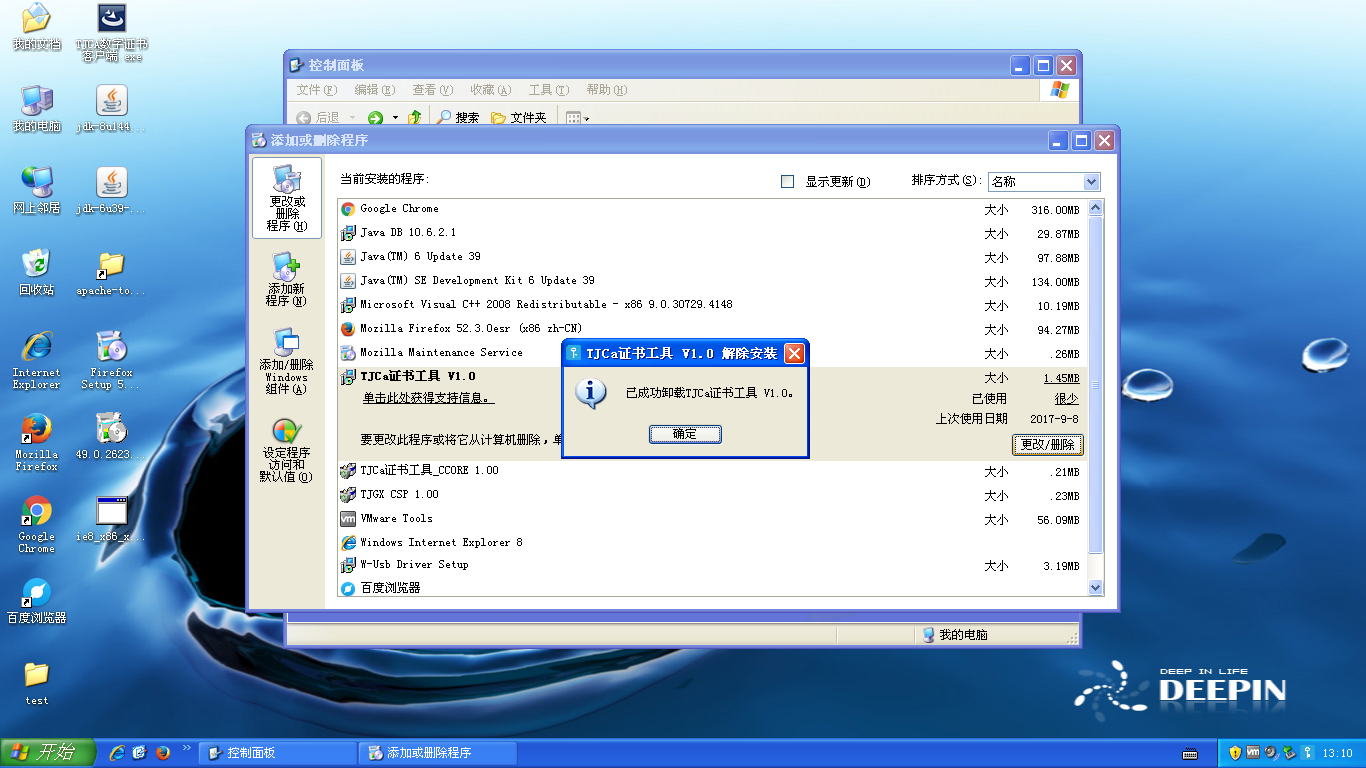Open 工具 menu in 控制面板 window
This screenshot has height=768, width=1366.
[548, 90]
